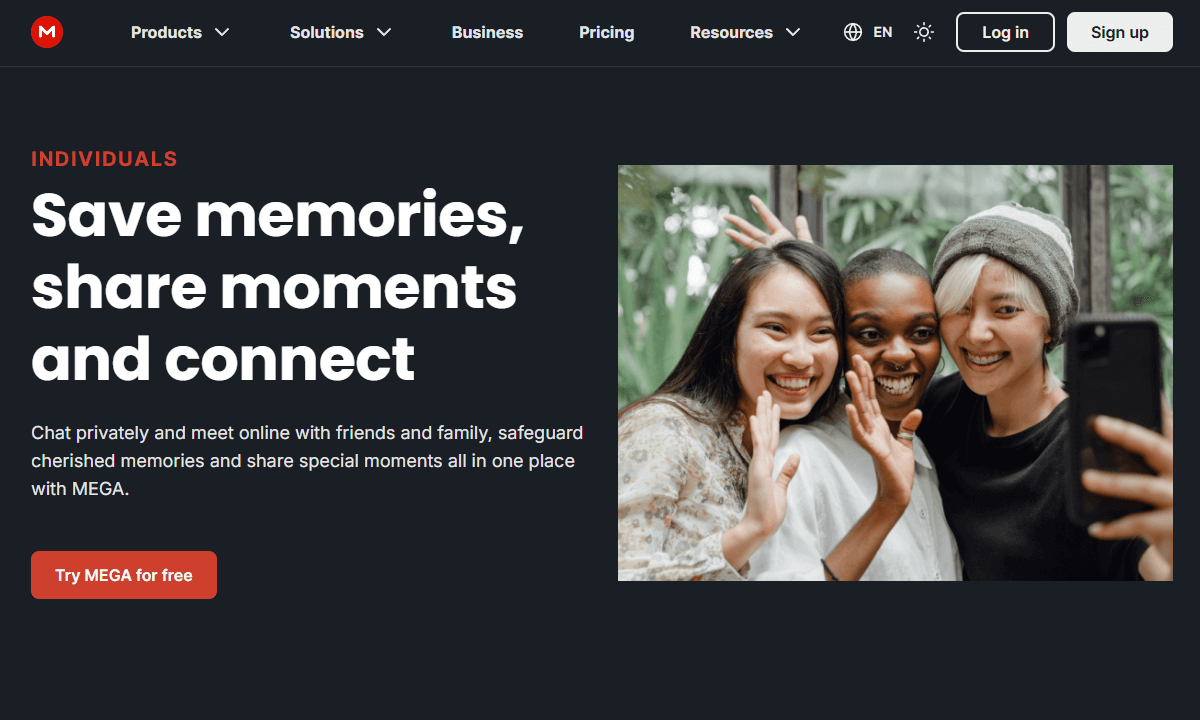The height and width of the screenshot is (720, 1200).
Task: Select the EN language label
Action: coord(882,32)
